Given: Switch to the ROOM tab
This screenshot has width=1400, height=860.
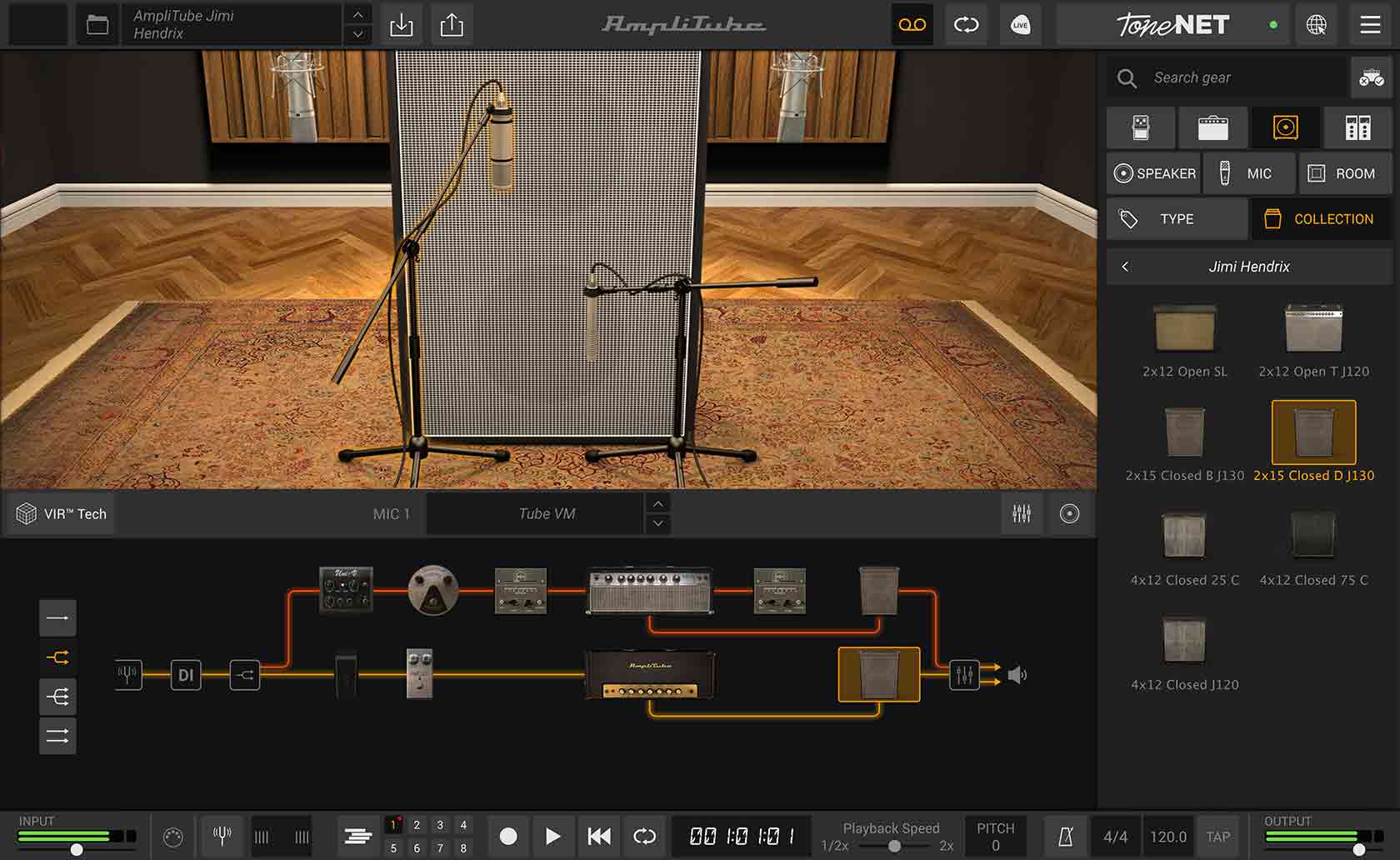Looking at the screenshot, I should click(x=1345, y=173).
